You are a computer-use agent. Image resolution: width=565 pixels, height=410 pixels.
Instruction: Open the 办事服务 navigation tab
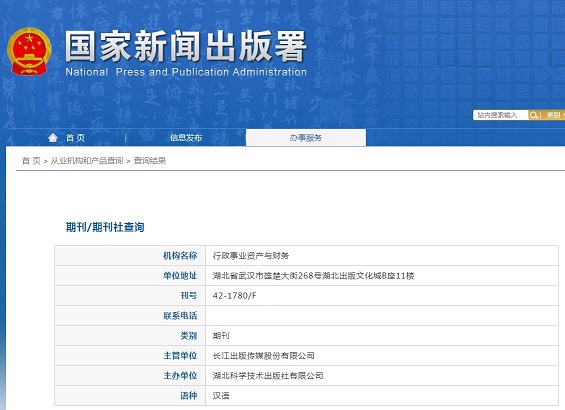306,138
